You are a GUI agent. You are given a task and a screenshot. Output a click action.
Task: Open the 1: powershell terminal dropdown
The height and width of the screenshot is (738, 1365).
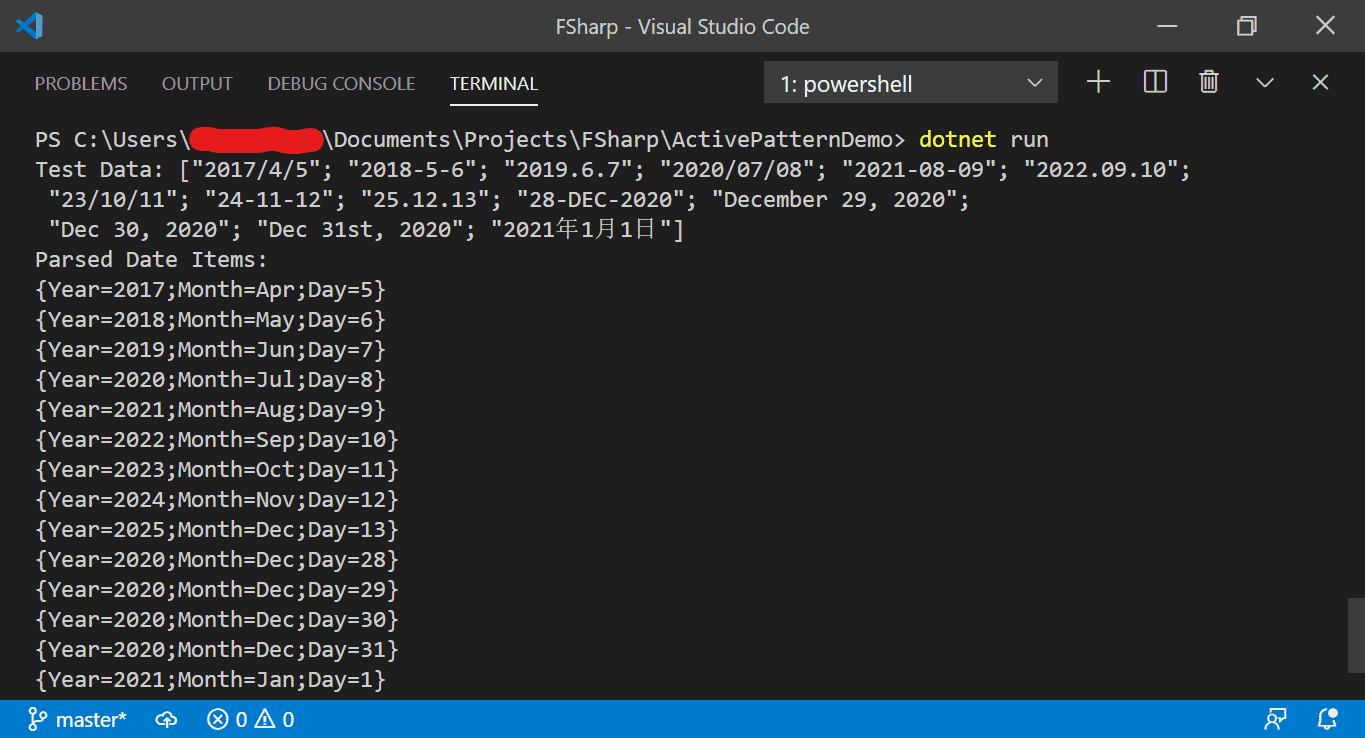pos(911,84)
